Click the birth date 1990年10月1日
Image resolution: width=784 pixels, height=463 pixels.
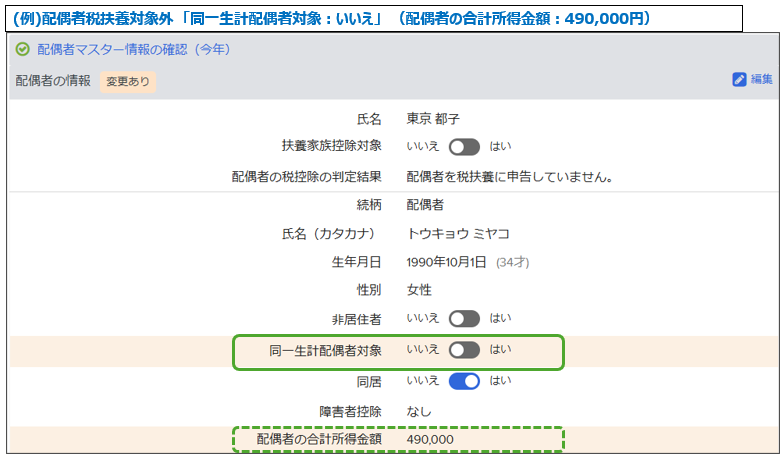(447, 262)
